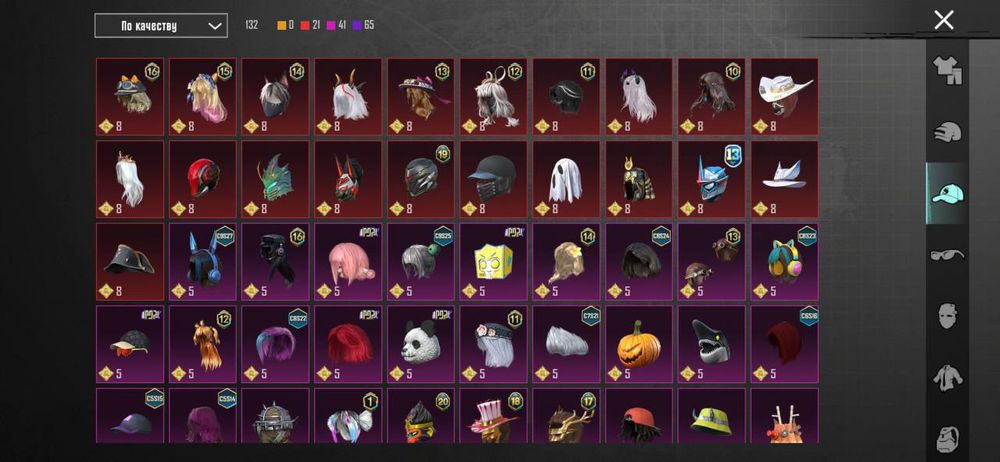1000x462 pixels.
Task: Open the face mask category icon
Action: click(948, 316)
